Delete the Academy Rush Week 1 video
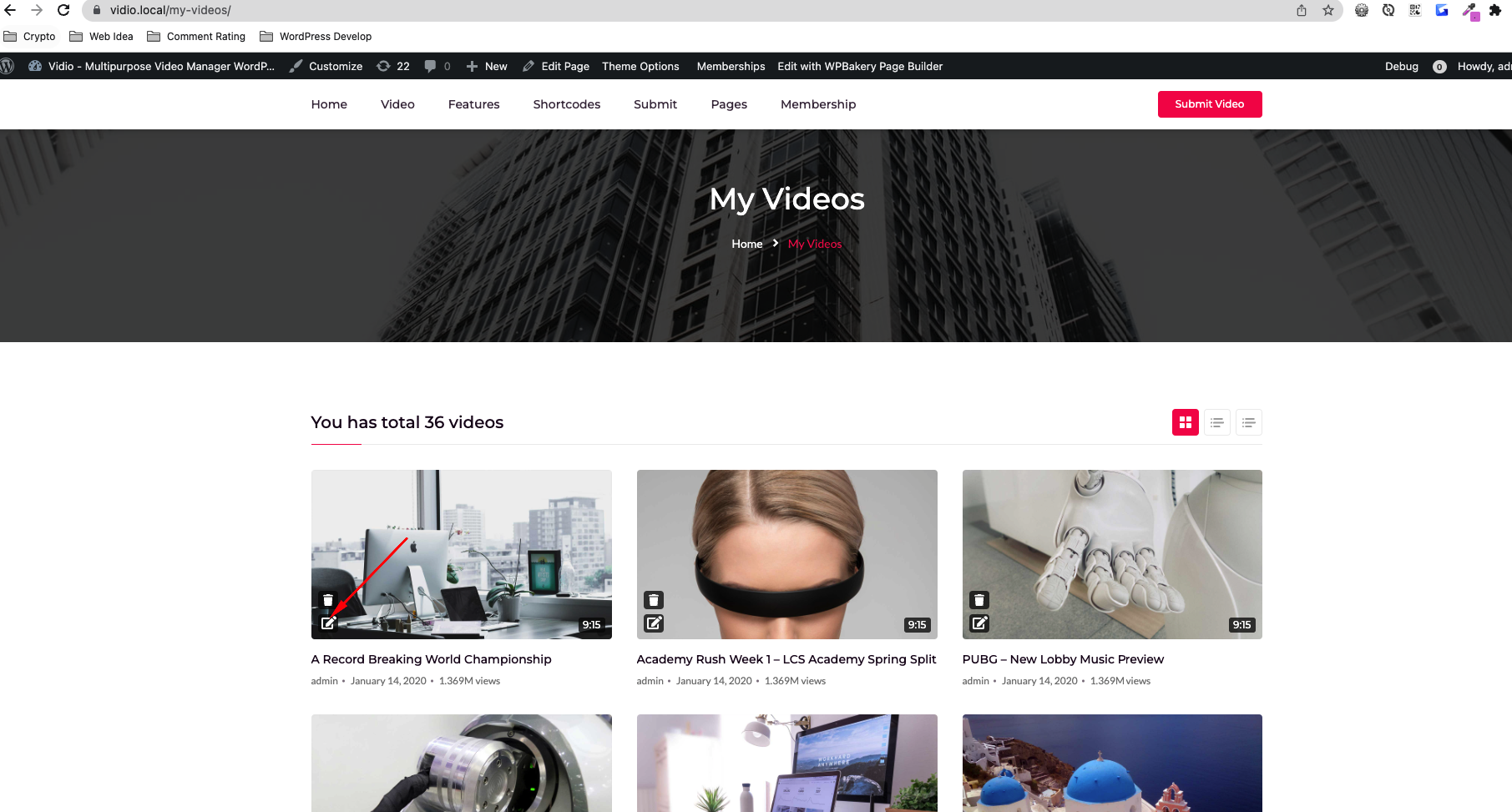 click(654, 600)
